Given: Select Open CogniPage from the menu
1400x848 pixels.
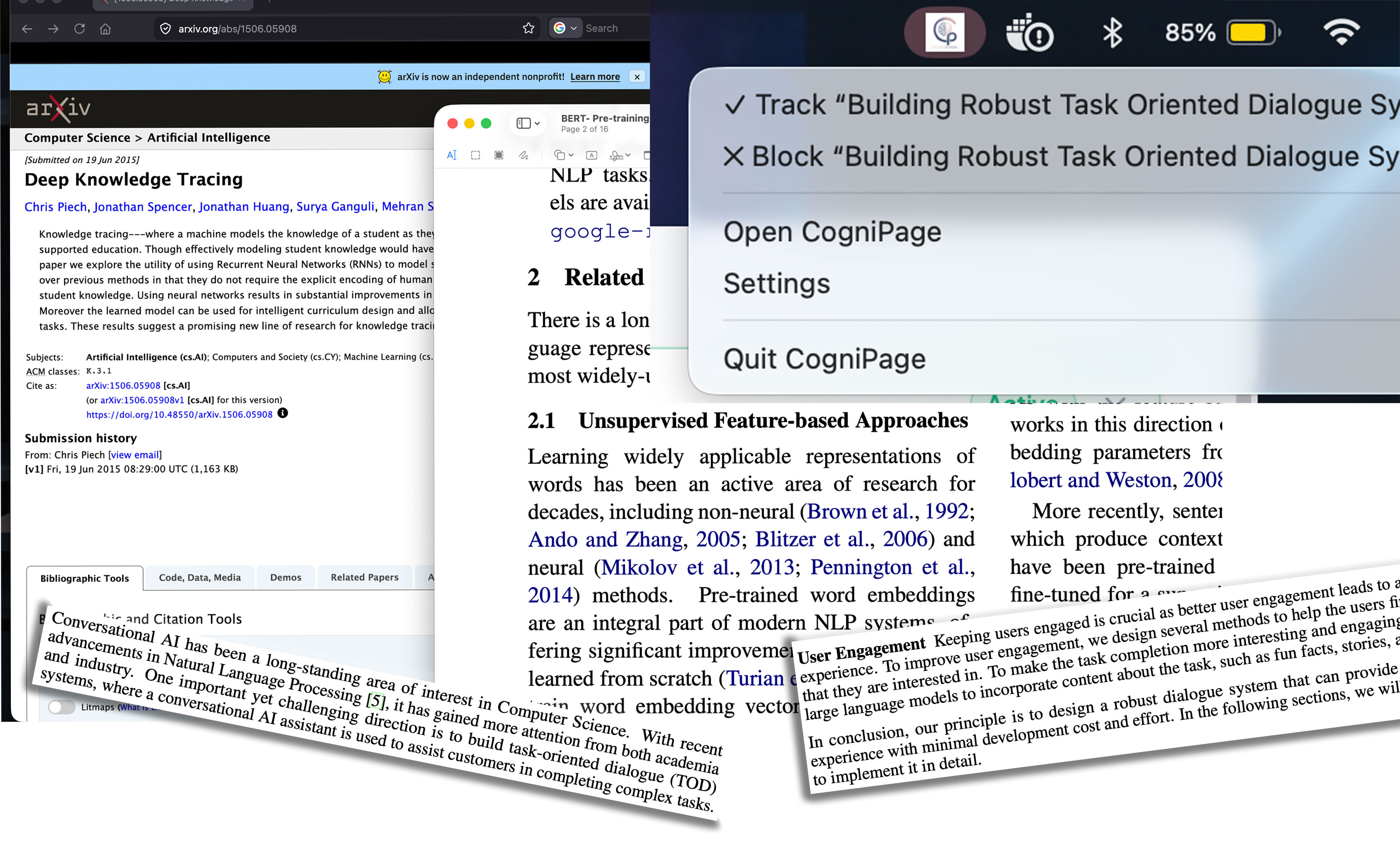Looking at the screenshot, I should point(832,232).
